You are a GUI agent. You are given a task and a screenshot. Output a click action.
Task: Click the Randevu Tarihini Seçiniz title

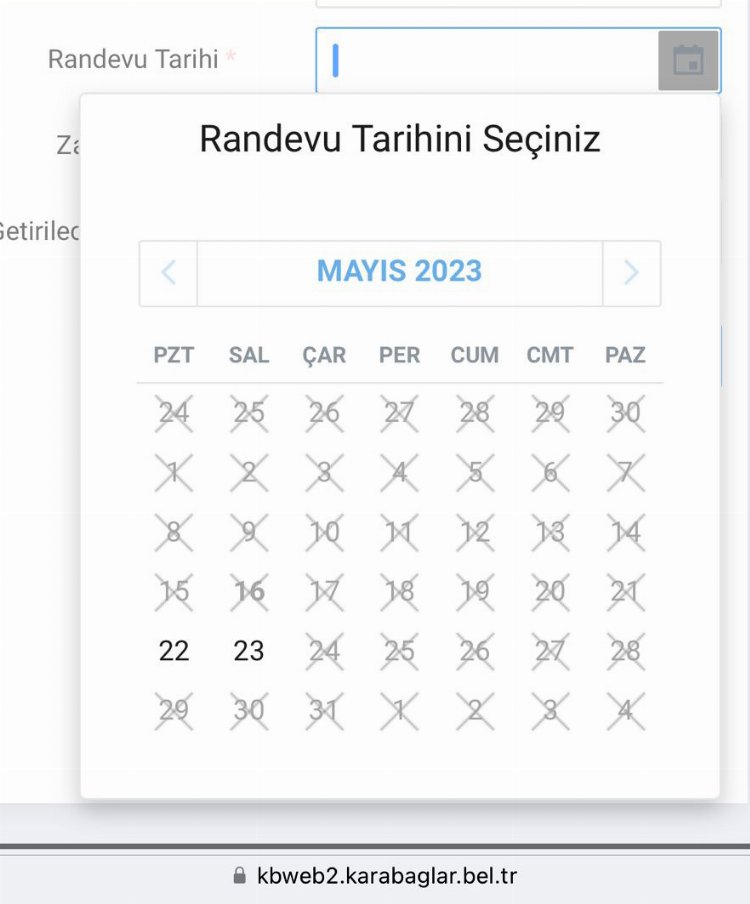click(399, 139)
